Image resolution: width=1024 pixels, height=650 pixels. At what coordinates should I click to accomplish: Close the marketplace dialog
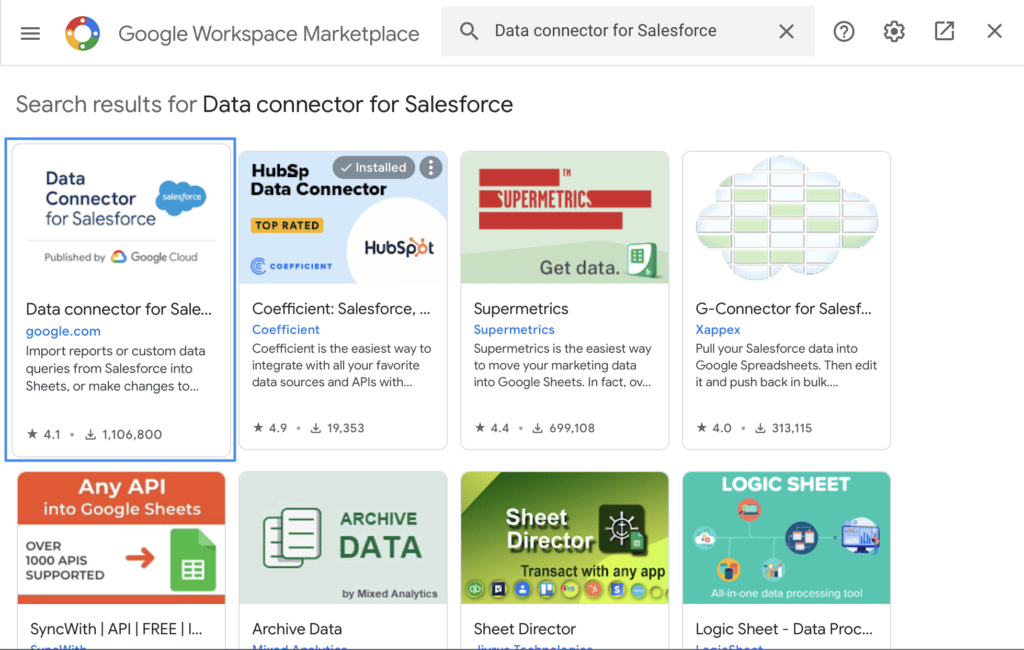(994, 31)
